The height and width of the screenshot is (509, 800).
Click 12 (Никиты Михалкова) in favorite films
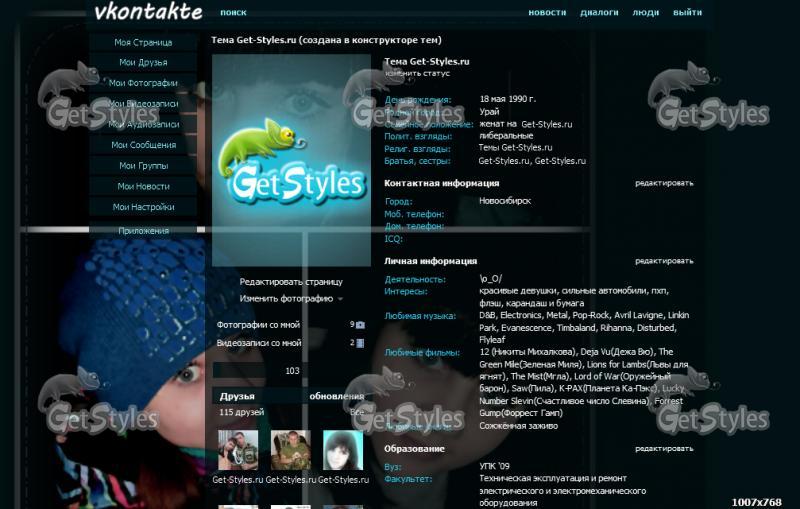(x=528, y=352)
